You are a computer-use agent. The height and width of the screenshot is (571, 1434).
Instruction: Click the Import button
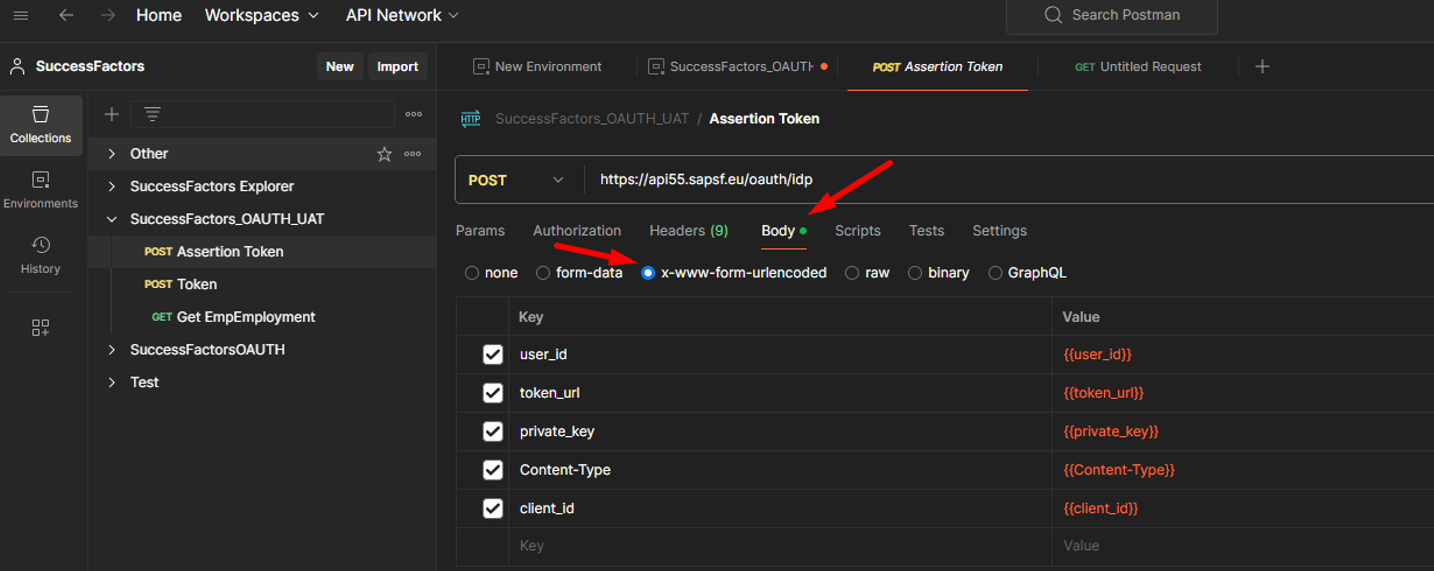tap(397, 67)
